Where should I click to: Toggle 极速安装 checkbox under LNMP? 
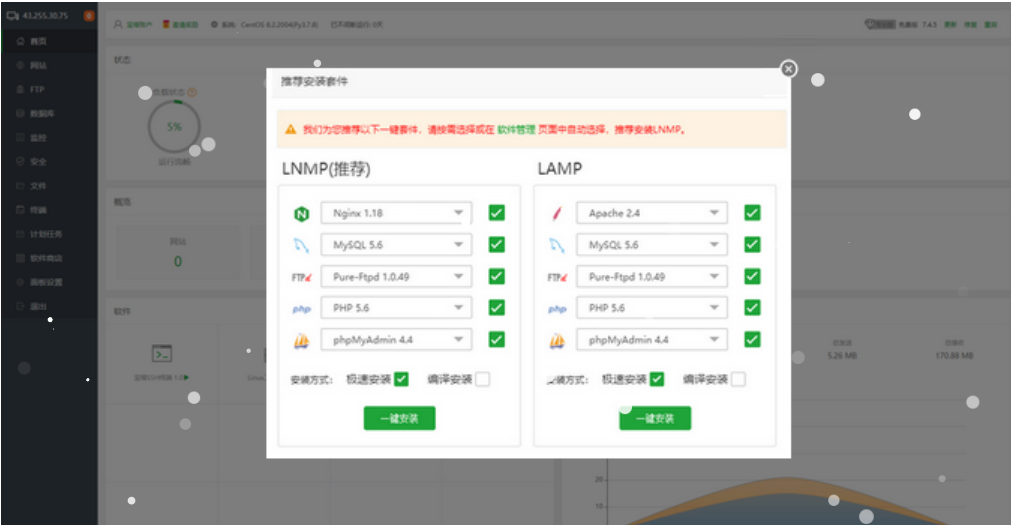(401, 379)
